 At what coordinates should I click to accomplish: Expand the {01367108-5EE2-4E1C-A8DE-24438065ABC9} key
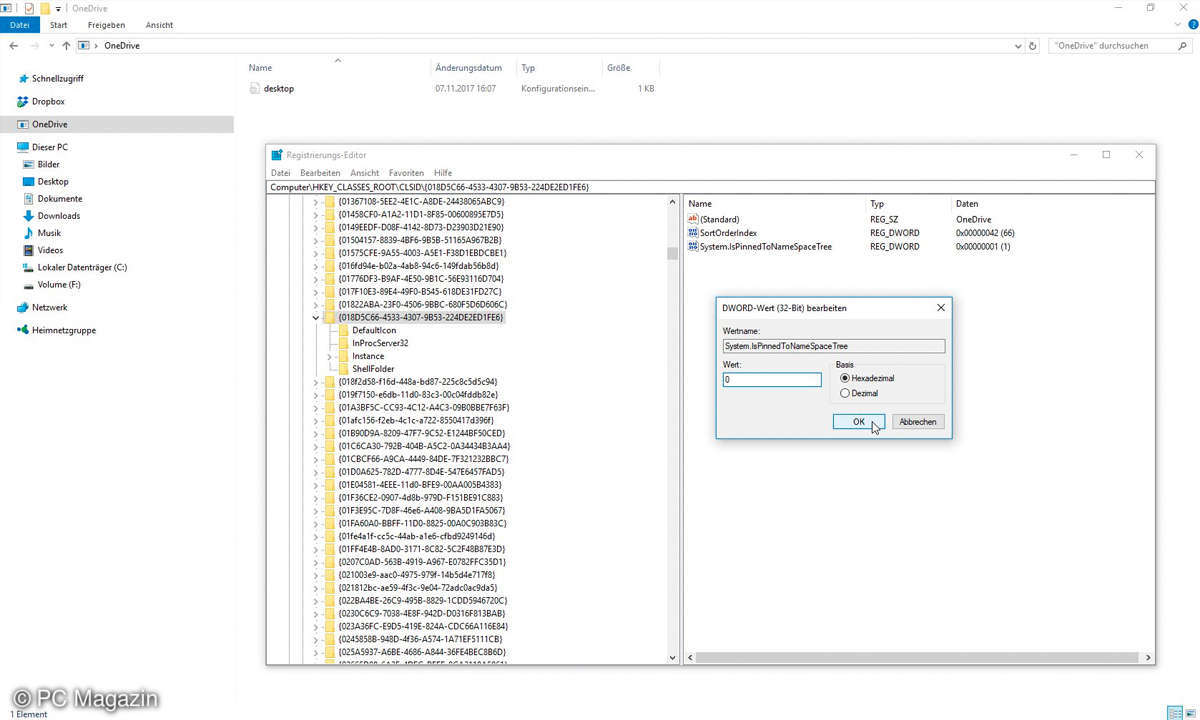[316, 201]
